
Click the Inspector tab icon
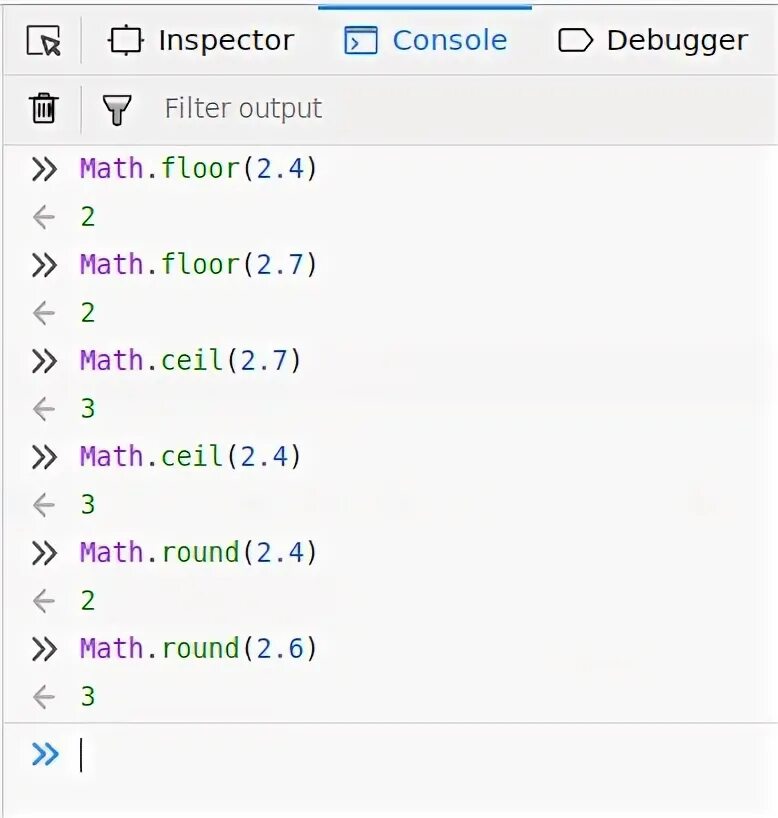click(x=127, y=41)
